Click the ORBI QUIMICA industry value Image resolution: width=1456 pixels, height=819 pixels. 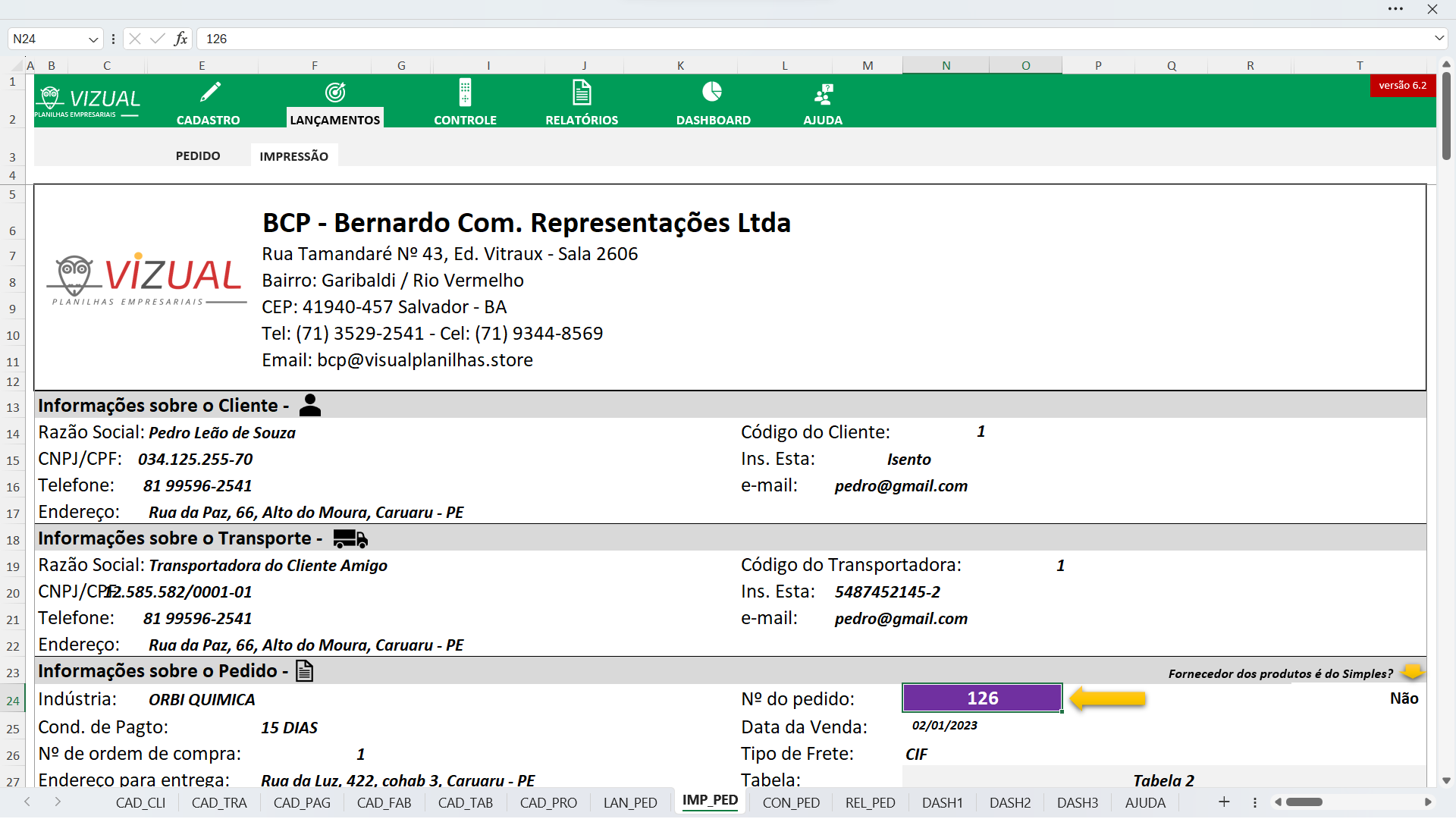(x=202, y=700)
